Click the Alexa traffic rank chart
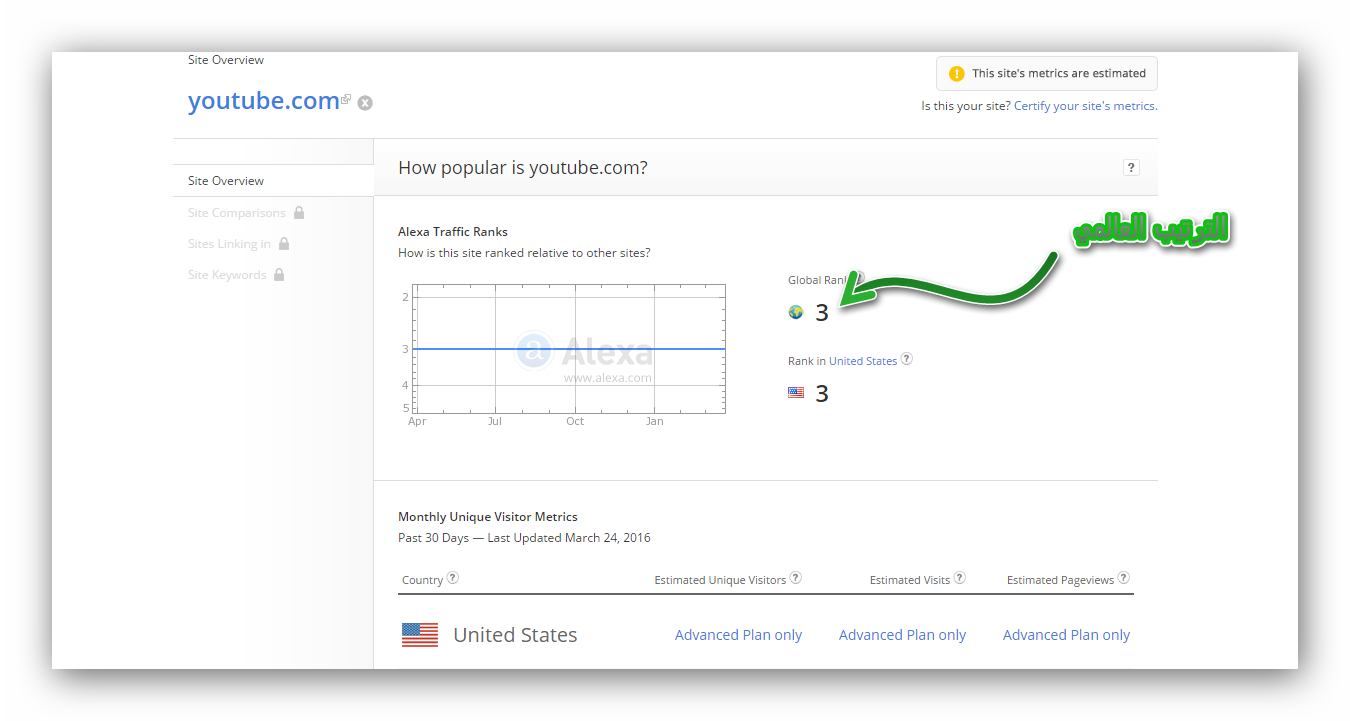The width and height of the screenshot is (1350, 721). [570, 349]
